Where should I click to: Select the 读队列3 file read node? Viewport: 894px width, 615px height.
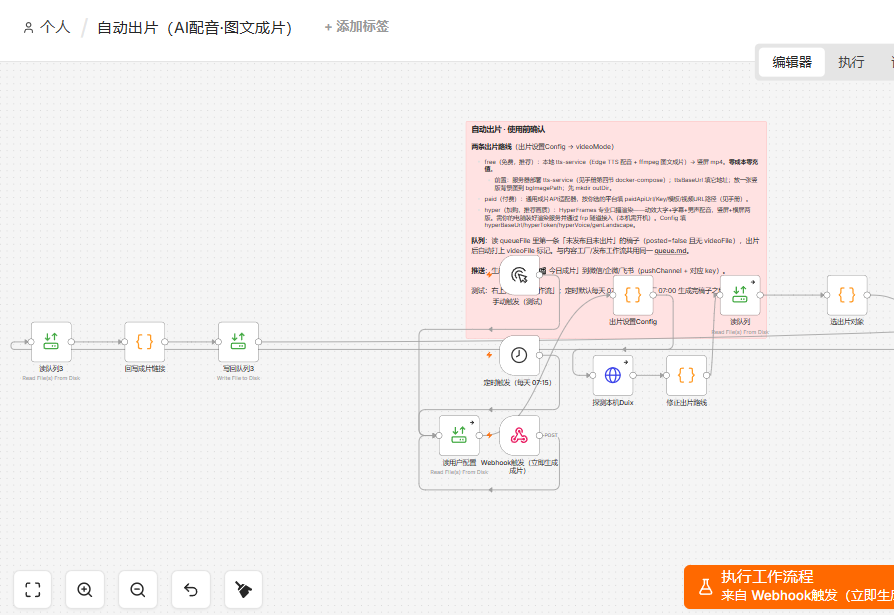51,342
